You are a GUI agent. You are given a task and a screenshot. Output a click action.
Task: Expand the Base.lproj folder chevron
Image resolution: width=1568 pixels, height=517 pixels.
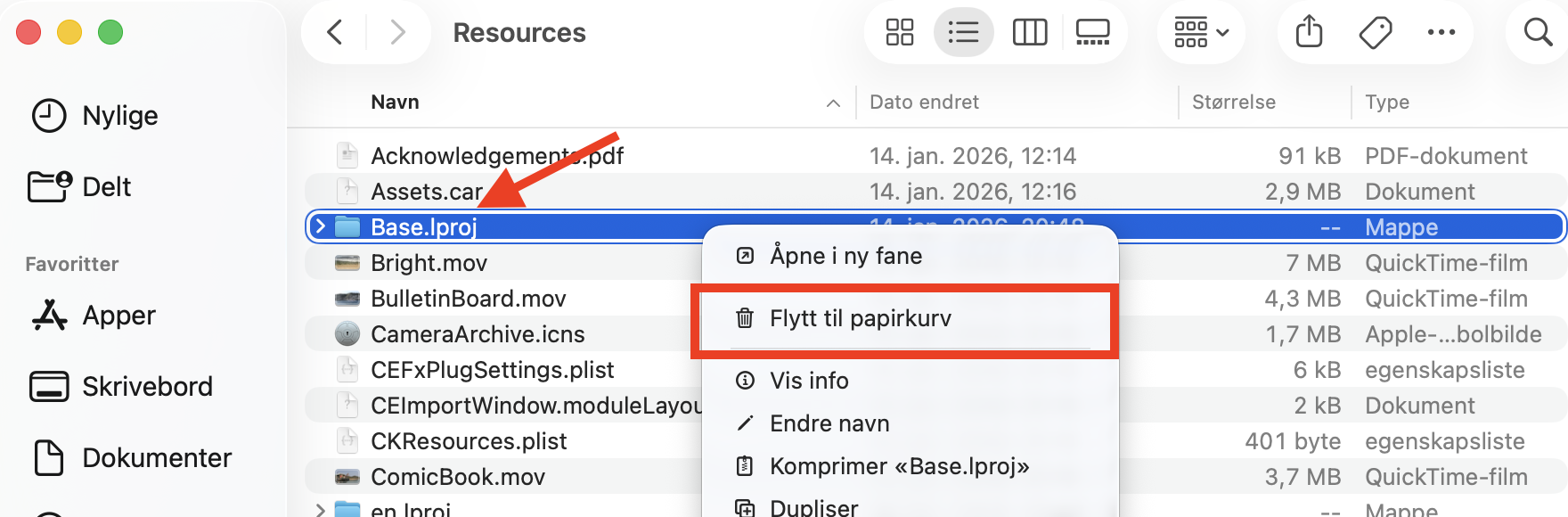click(321, 226)
